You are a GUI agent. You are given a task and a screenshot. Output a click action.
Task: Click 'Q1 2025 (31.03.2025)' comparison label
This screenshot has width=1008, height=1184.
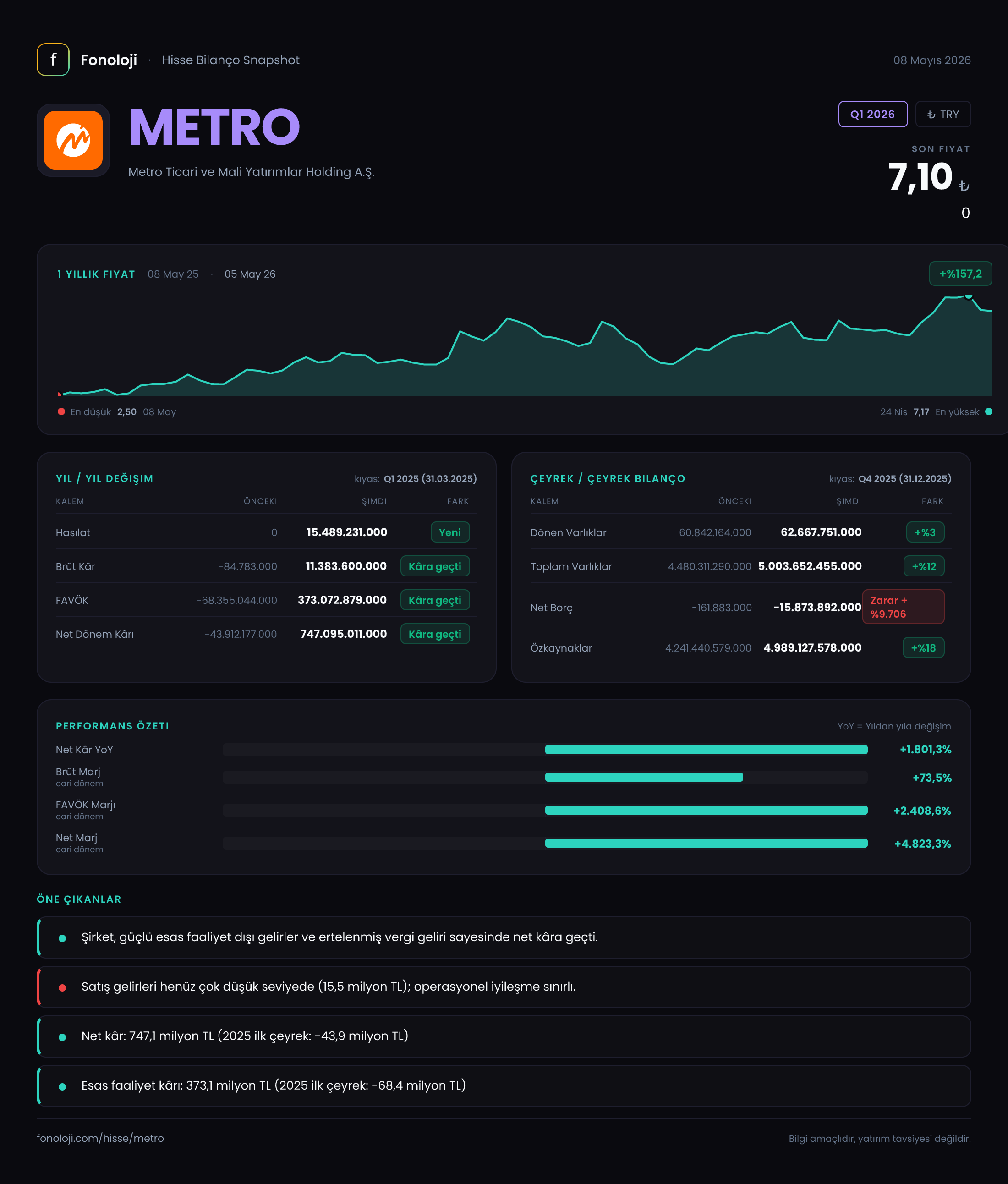click(430, 479)
